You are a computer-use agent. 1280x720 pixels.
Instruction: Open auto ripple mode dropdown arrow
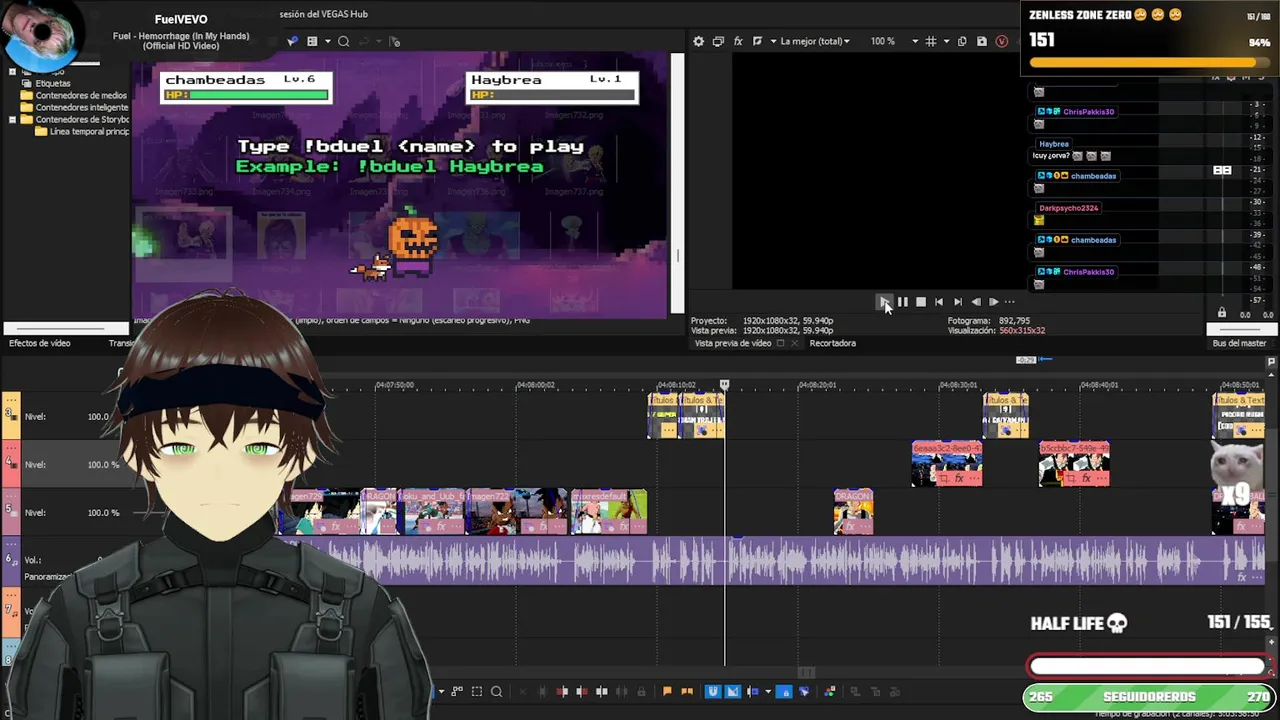(x=768, y=691)
